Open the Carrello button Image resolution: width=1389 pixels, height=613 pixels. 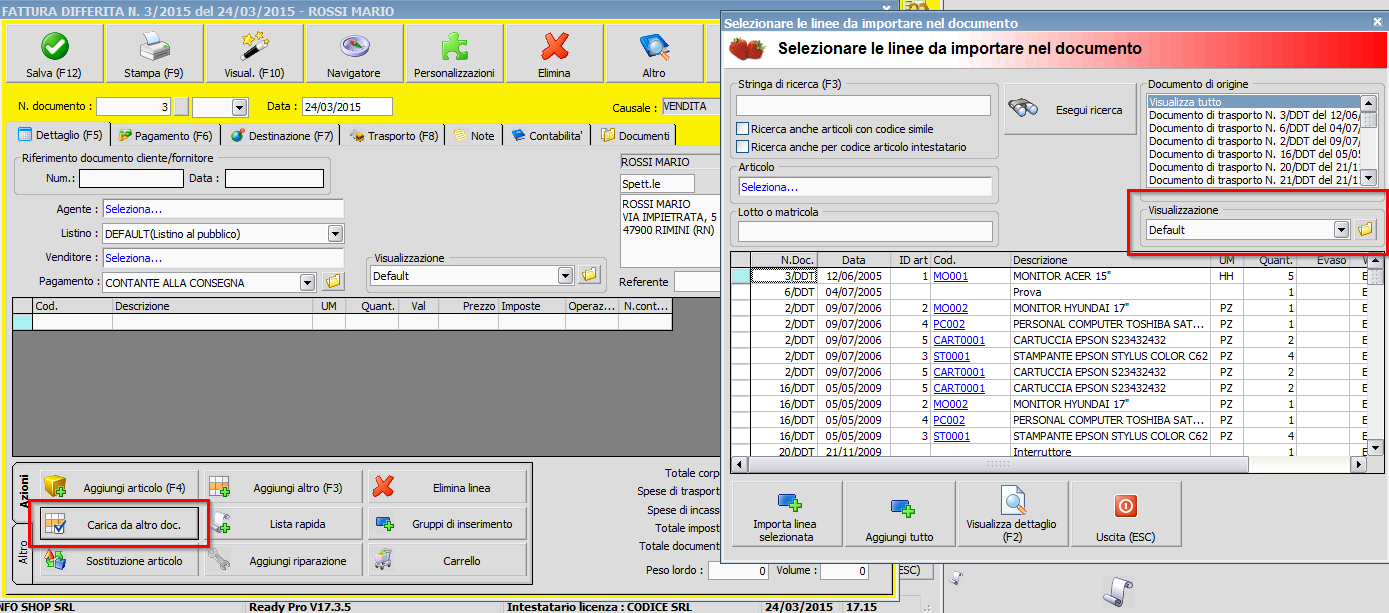click(x=446, y=561)
